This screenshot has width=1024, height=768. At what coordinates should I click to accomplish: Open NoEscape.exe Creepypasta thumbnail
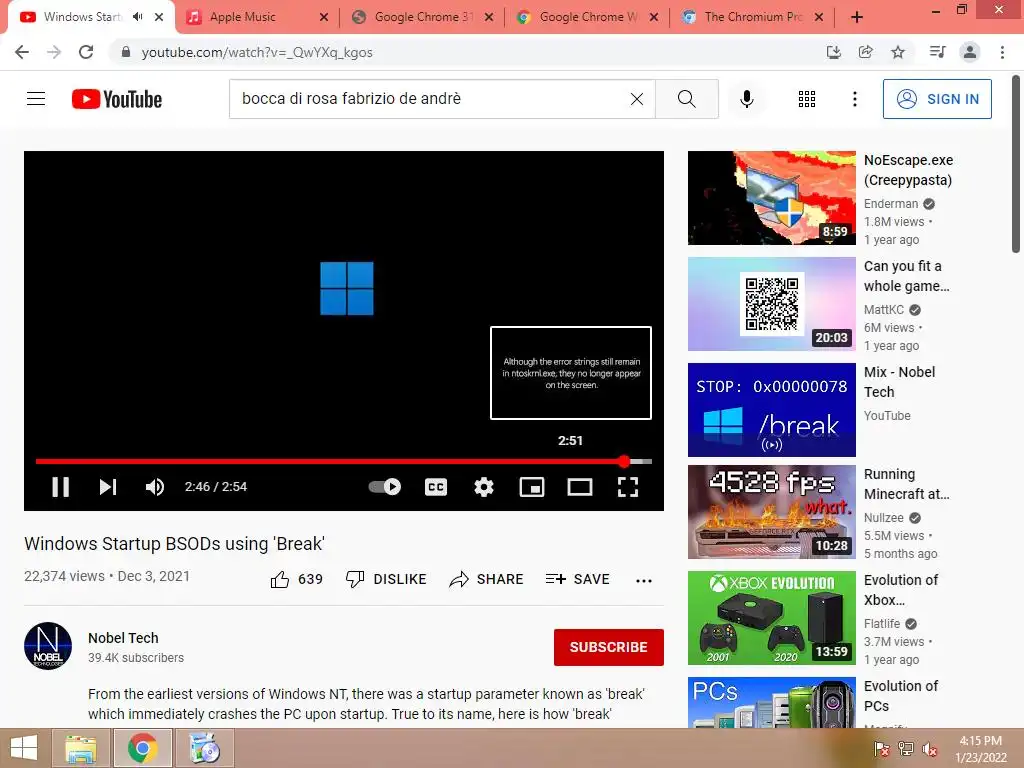click(x=771, y=198)
